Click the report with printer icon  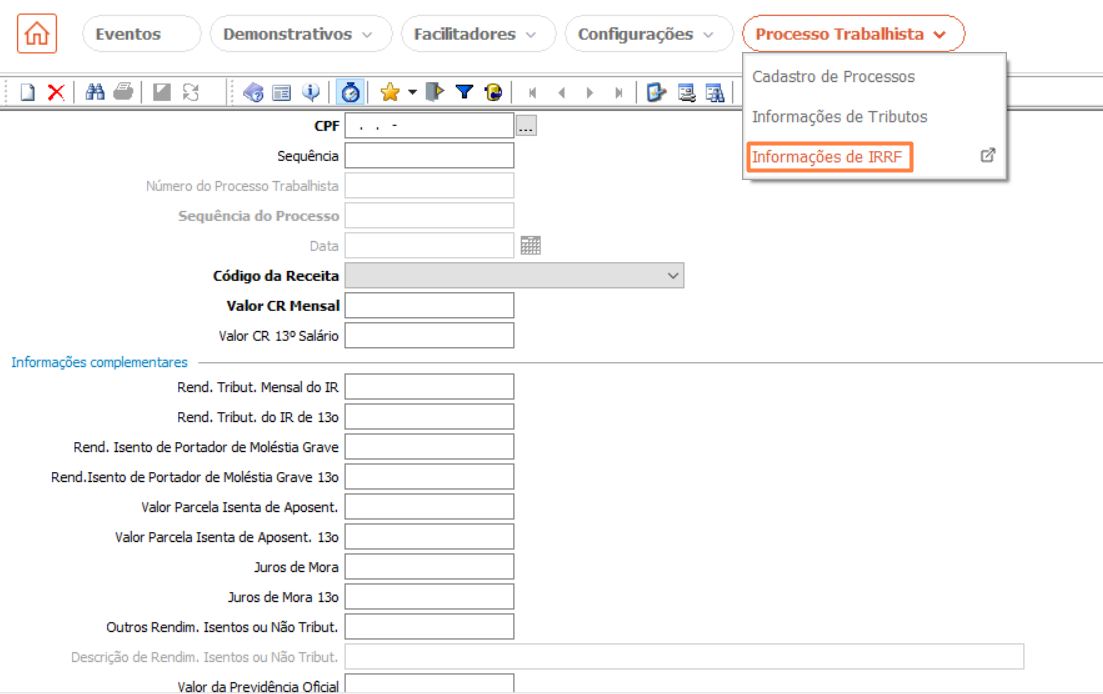click(x=687, y=92)
